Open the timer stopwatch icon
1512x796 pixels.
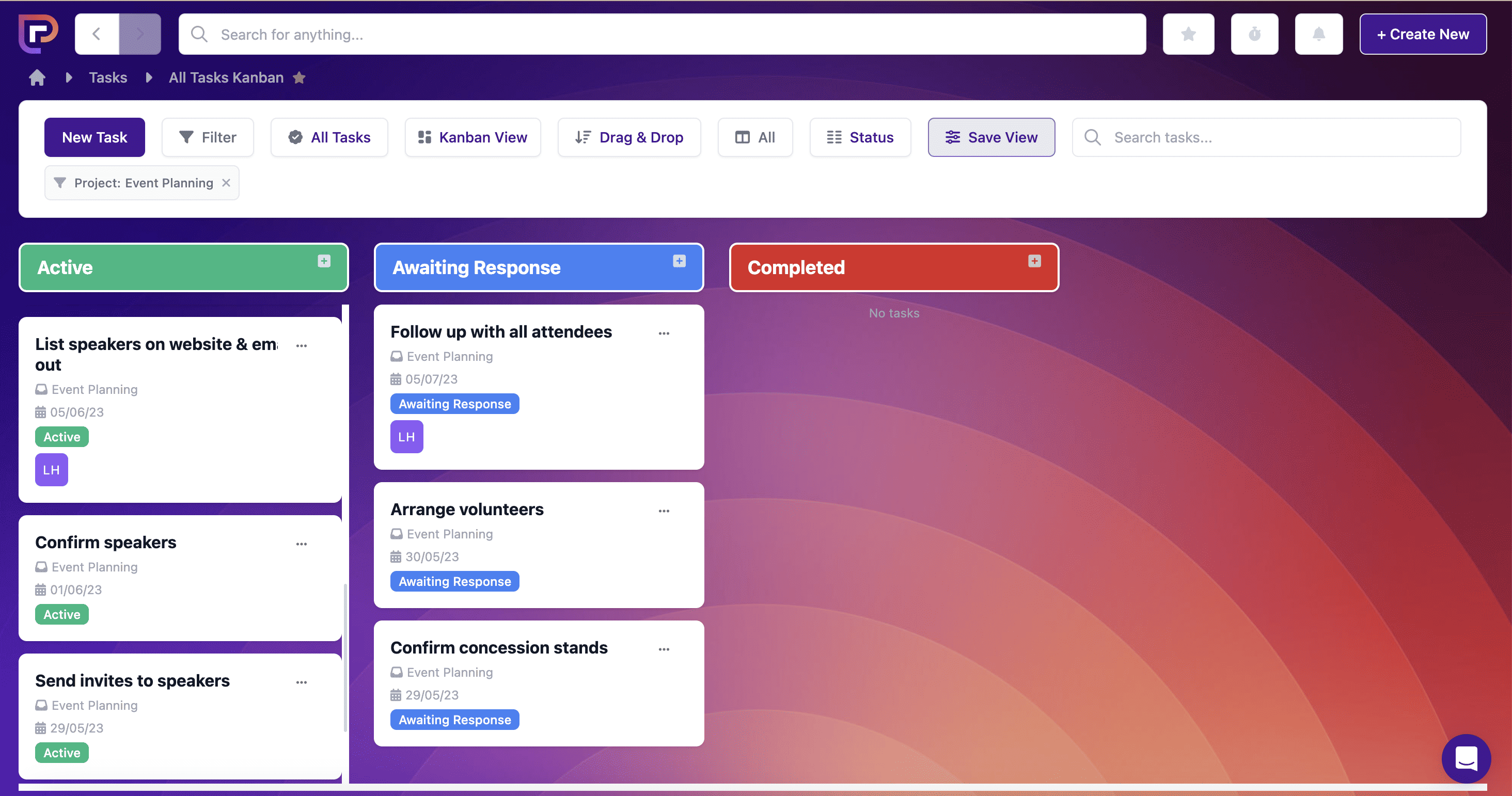click(1254, 34)
